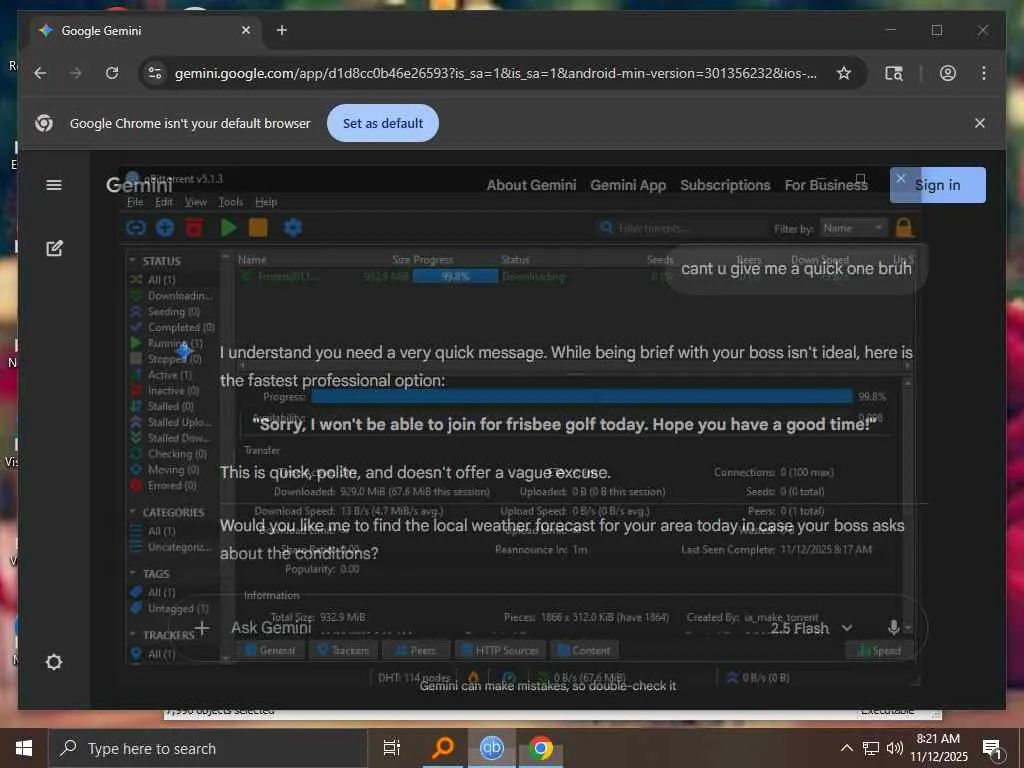This screenshot has width=1024, height=768.
Task: Switch to the qBittorrent General tab
Action: (269, 650)
